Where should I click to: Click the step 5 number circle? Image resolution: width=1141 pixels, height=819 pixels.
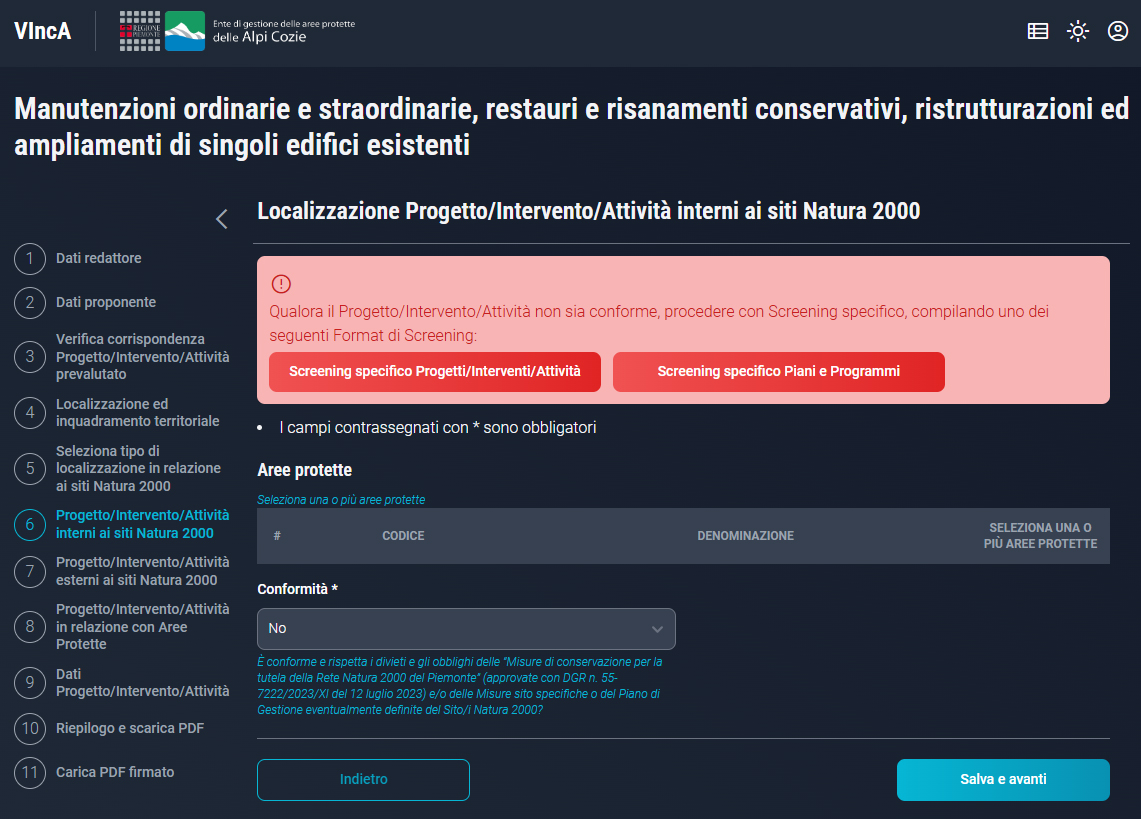[30, 468]
